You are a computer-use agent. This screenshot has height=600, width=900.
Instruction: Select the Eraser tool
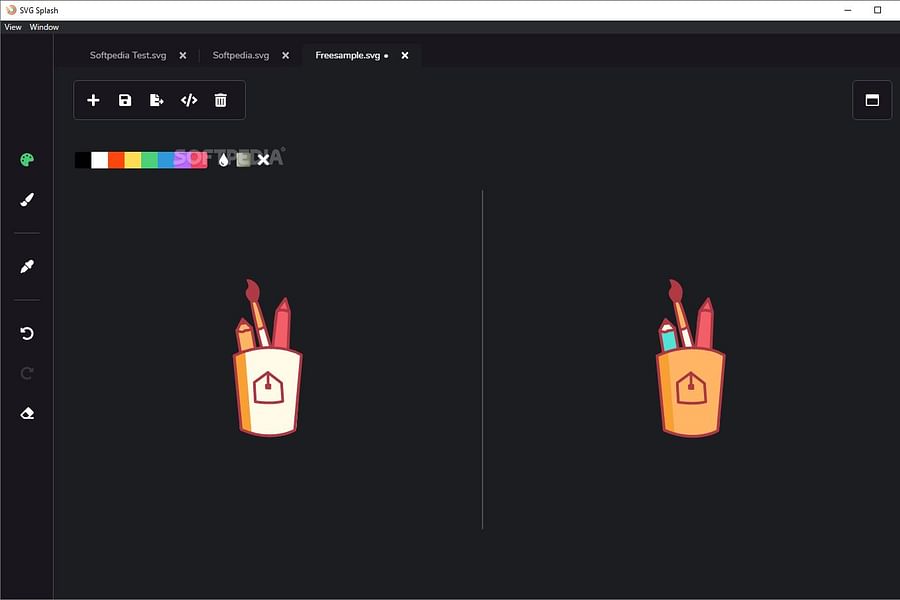(26, 412)
